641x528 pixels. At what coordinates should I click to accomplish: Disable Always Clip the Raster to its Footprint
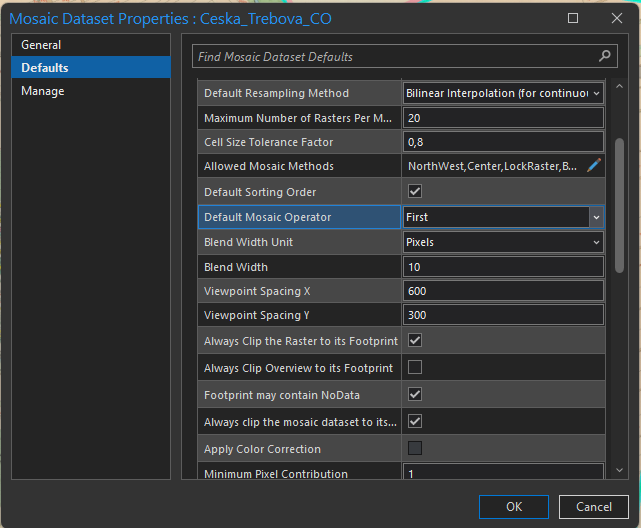(x=415, y=340)
